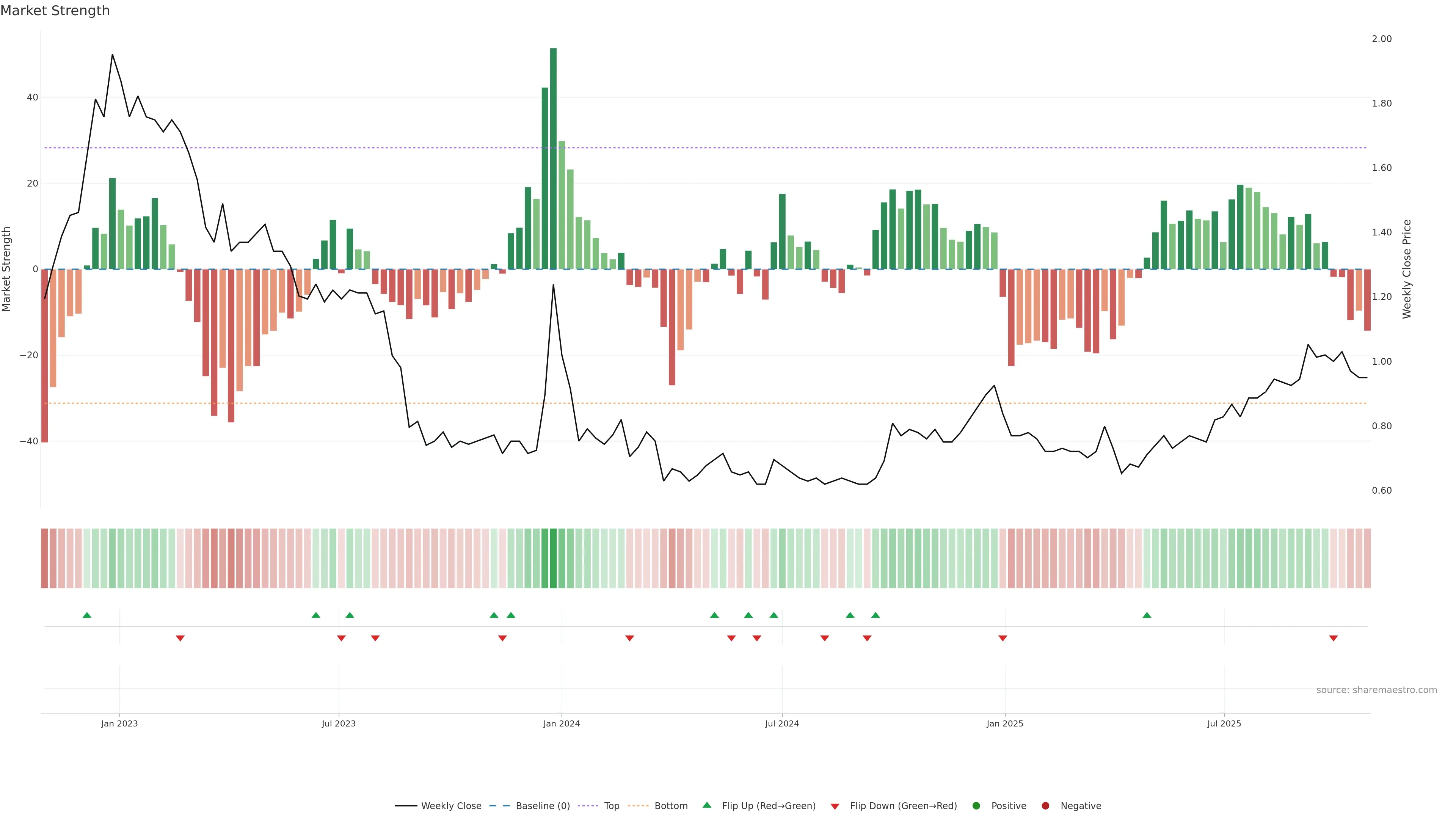1456x819 pixels.
Task: Click the Negative red circle legend icon
Action: [x=1045, y=806]
